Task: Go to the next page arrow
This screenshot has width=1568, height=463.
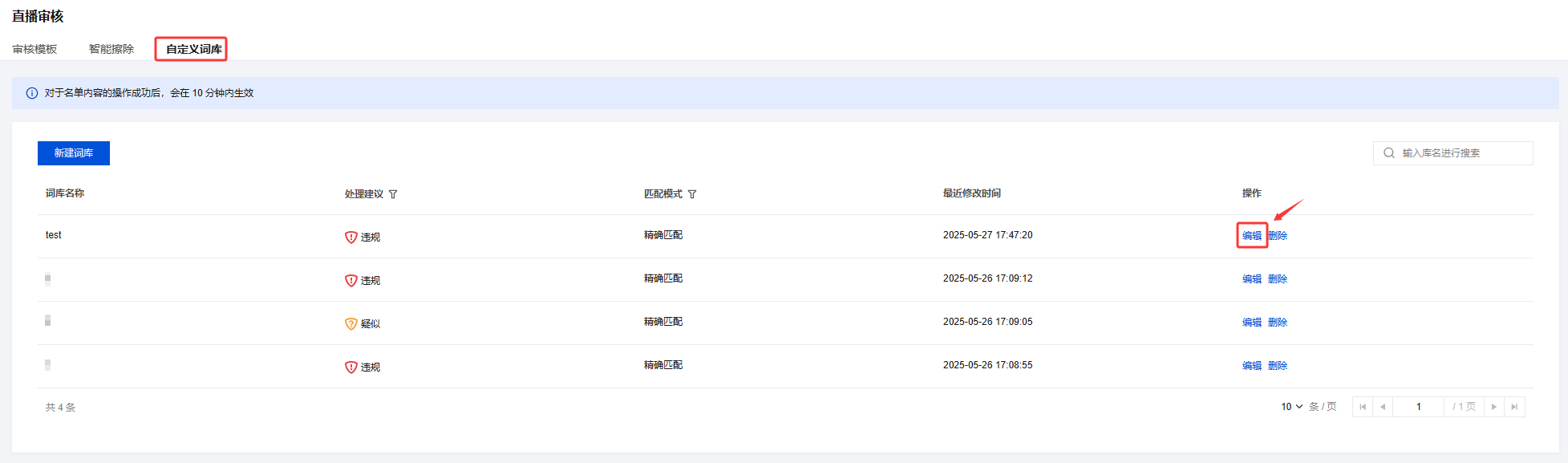Action: point(1494,407)
